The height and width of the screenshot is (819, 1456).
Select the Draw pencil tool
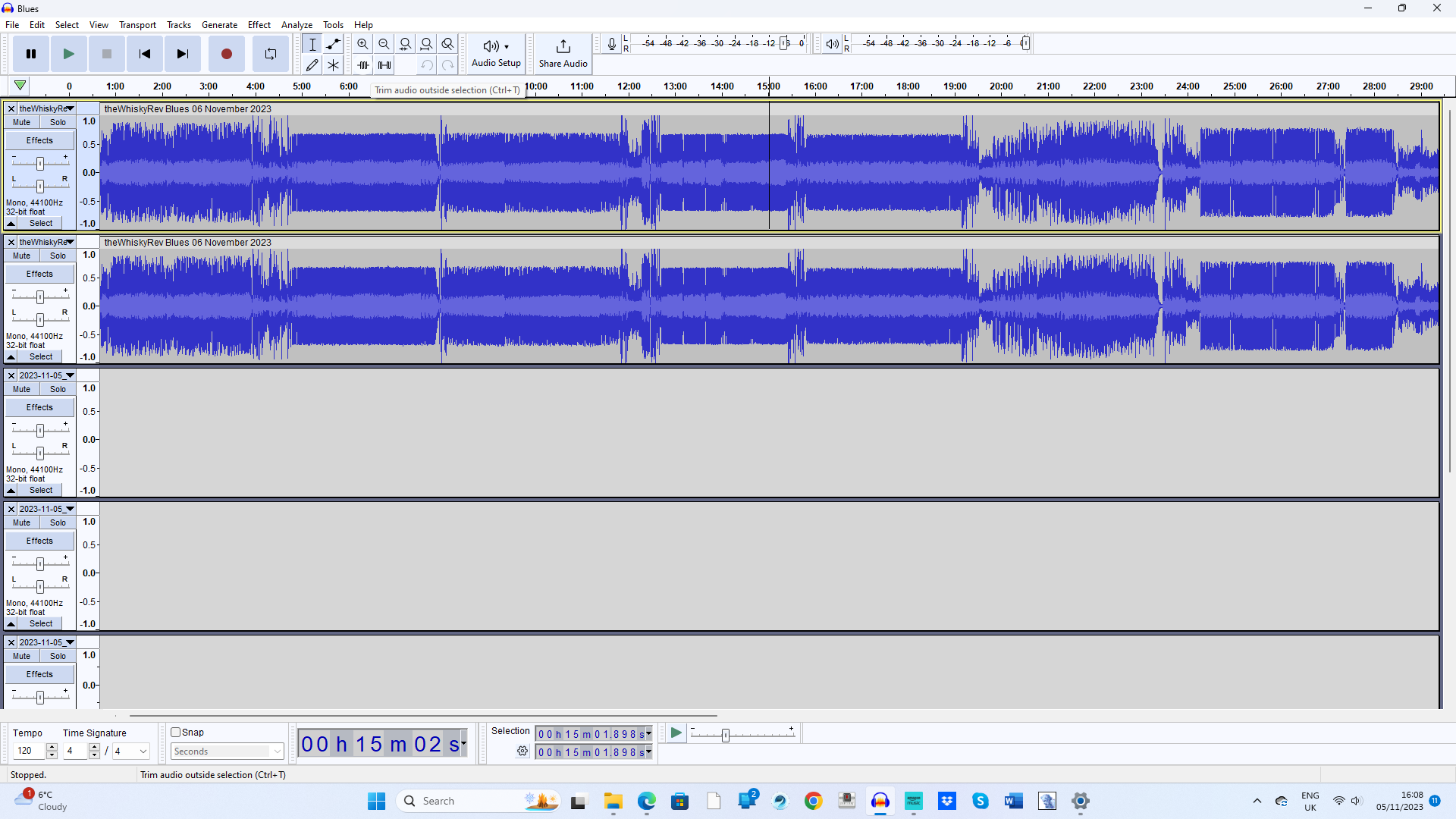point(312,65)
